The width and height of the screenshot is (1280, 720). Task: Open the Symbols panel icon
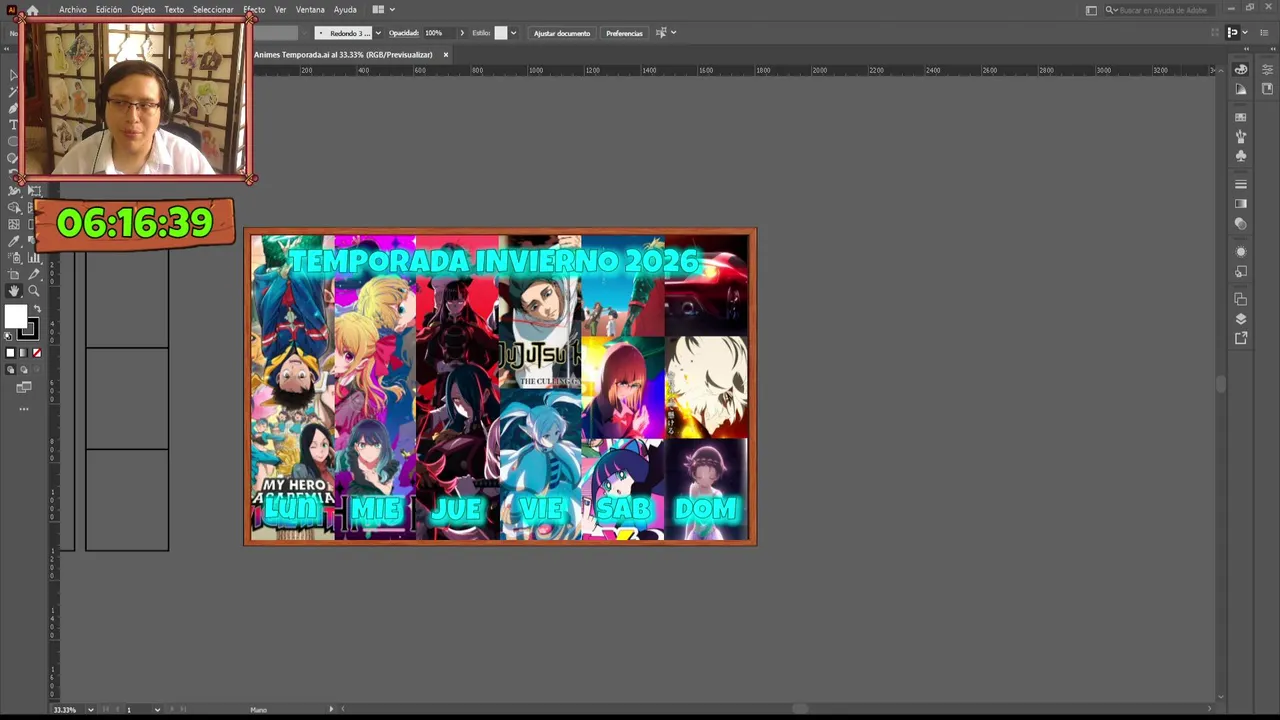pyautogui.click(x=1240, y=155)
